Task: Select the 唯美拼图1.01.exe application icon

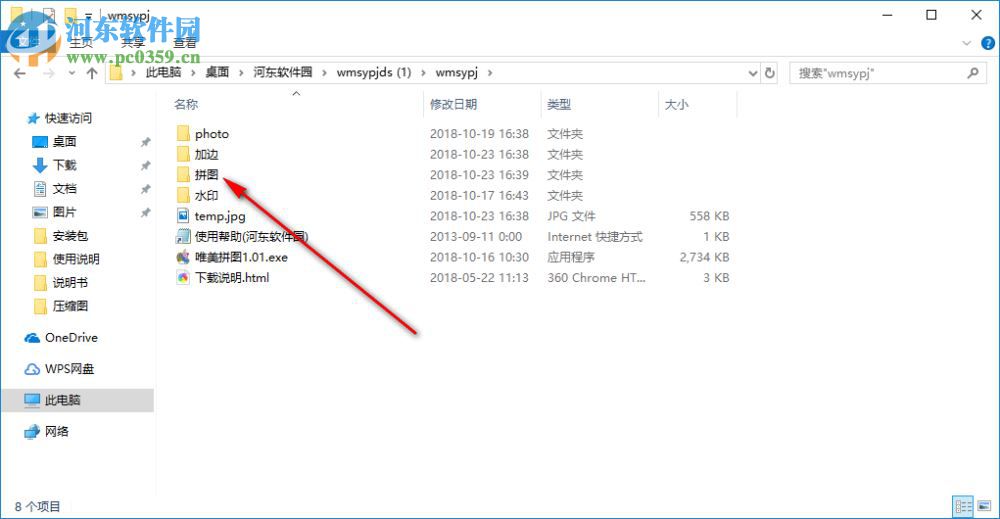Action: [x=183, y=257]
